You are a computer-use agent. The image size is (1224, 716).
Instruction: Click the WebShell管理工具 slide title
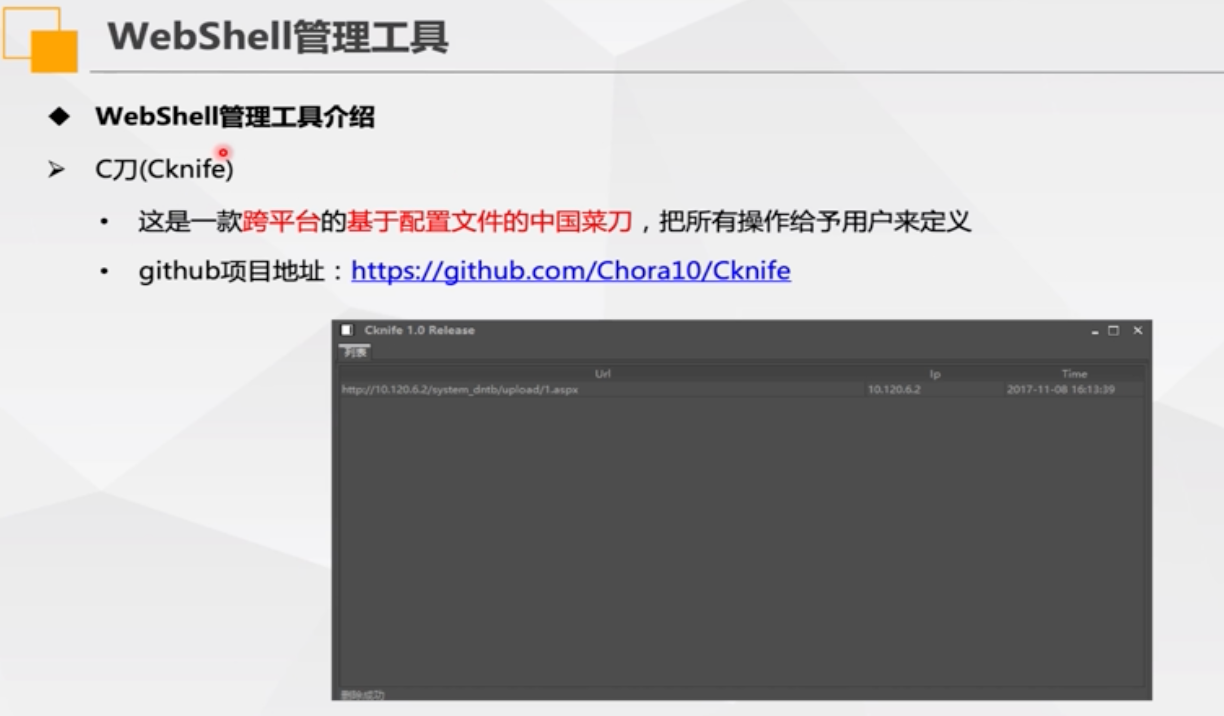[278, 38]
